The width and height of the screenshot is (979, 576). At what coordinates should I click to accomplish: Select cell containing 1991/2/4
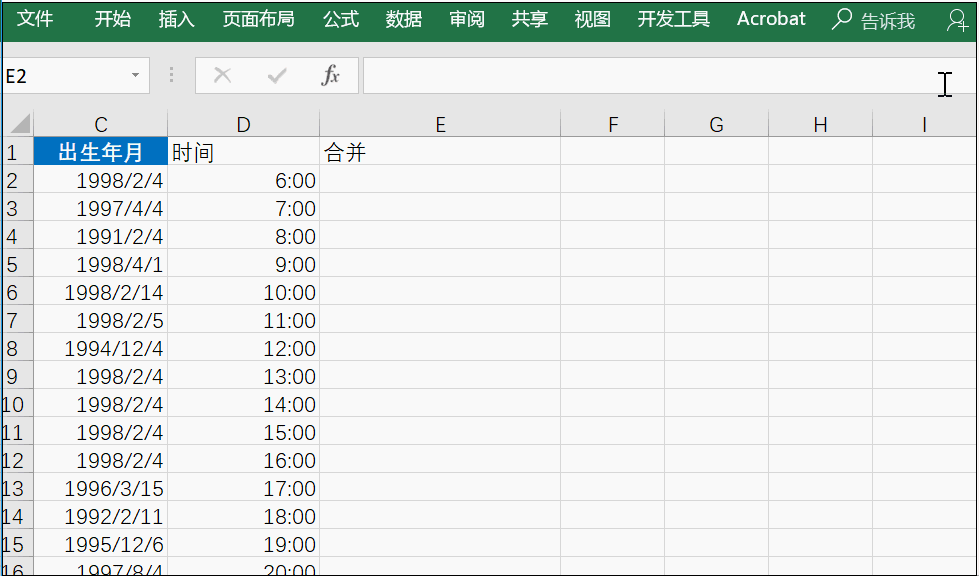click(x=101, y=236)
